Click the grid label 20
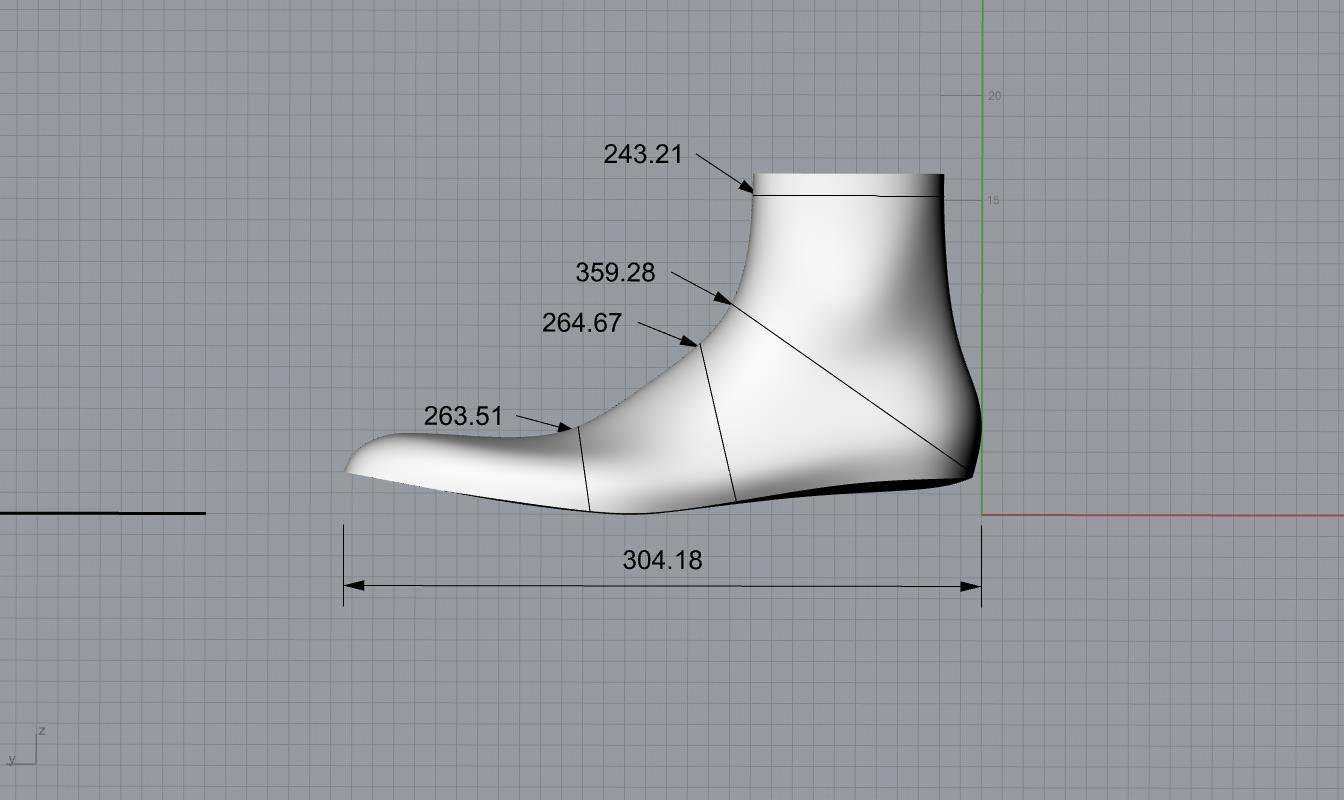The height and width of the screenshot is (800, 1344). (x=994, y=96)
